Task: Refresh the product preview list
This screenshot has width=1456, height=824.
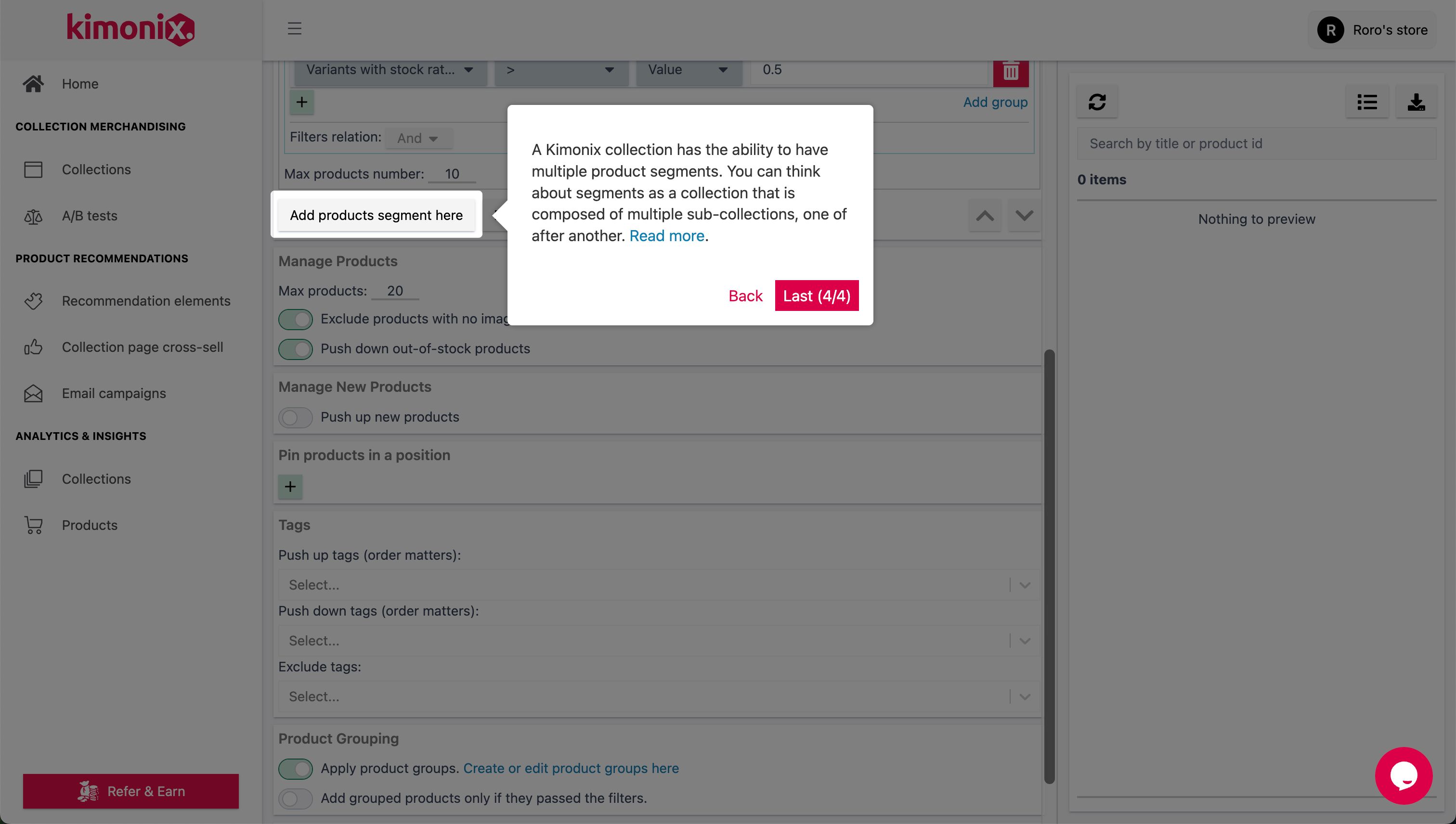Action: point(1097,102)
